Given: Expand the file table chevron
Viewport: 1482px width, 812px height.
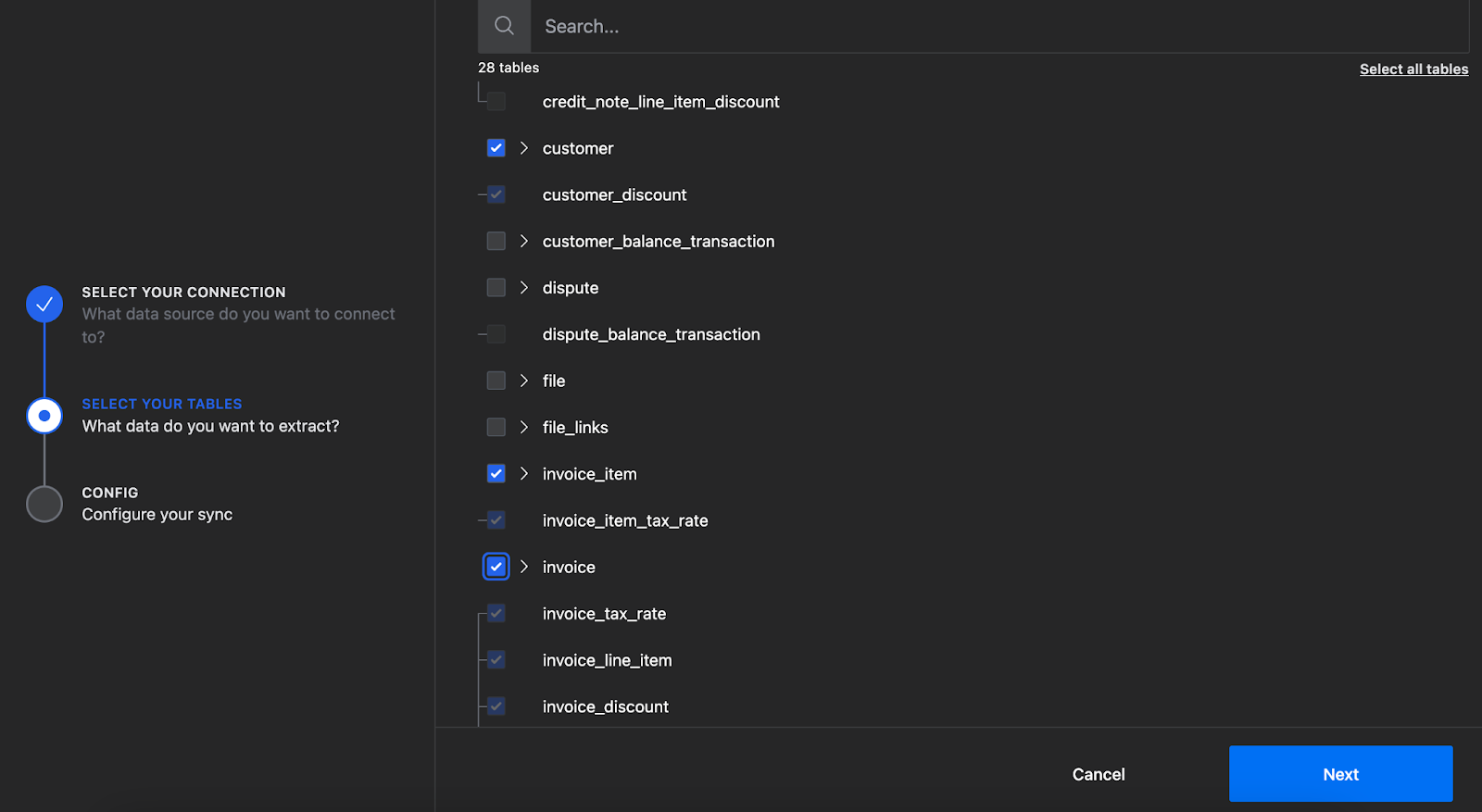Looking at the screenshot, I should point(524,381).
